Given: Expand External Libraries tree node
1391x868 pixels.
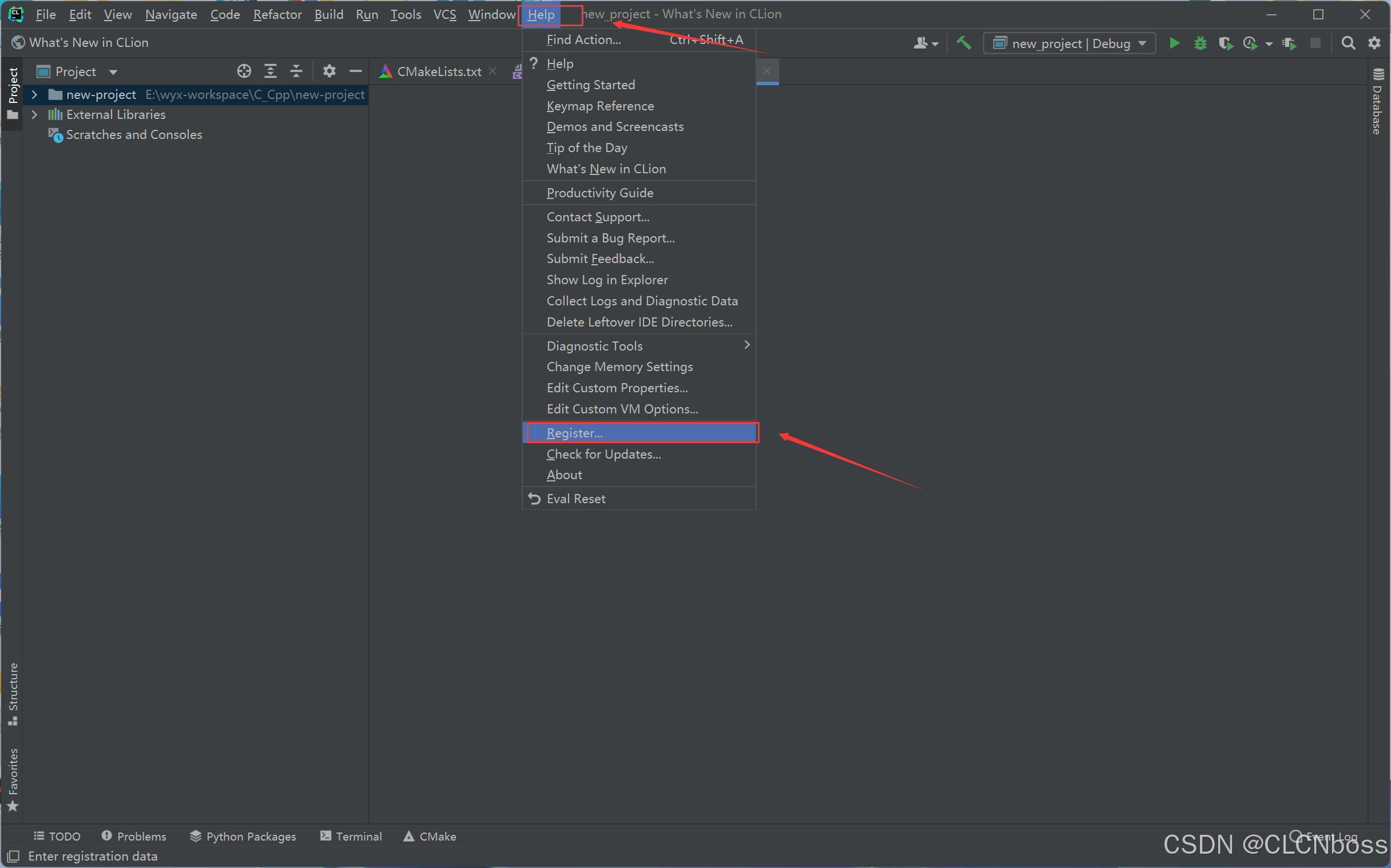Looking at the screenshot, I should pos(34,115).
